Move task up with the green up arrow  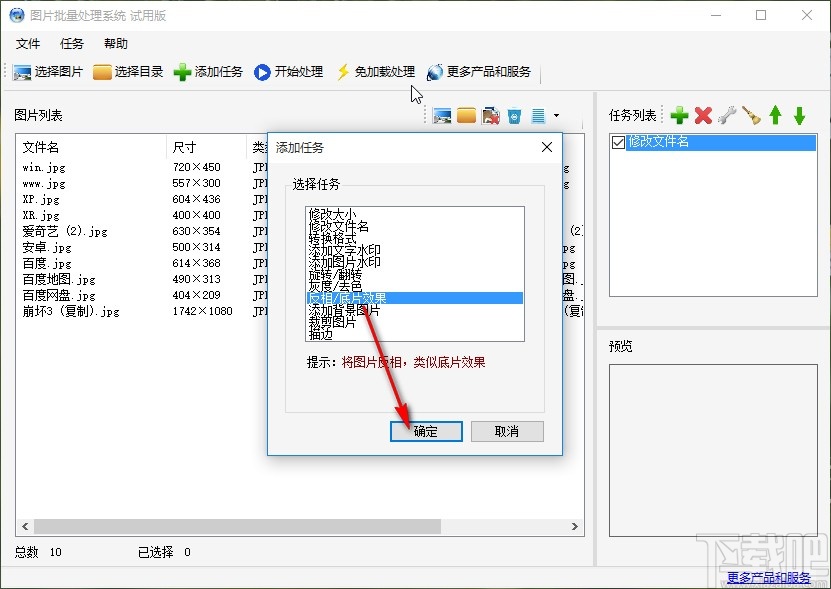click(774, 114)
